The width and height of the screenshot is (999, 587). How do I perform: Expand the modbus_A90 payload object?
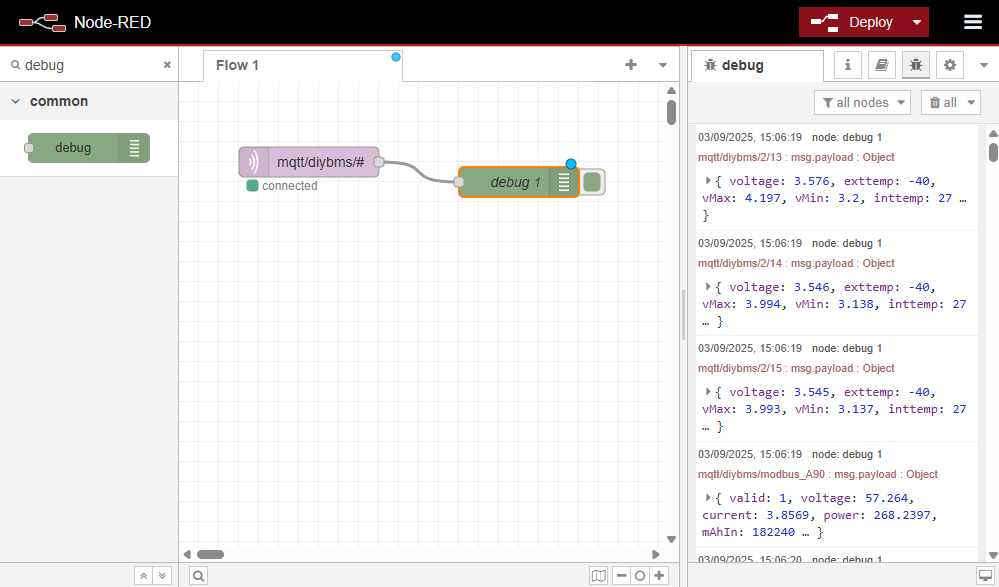(708, 497)
